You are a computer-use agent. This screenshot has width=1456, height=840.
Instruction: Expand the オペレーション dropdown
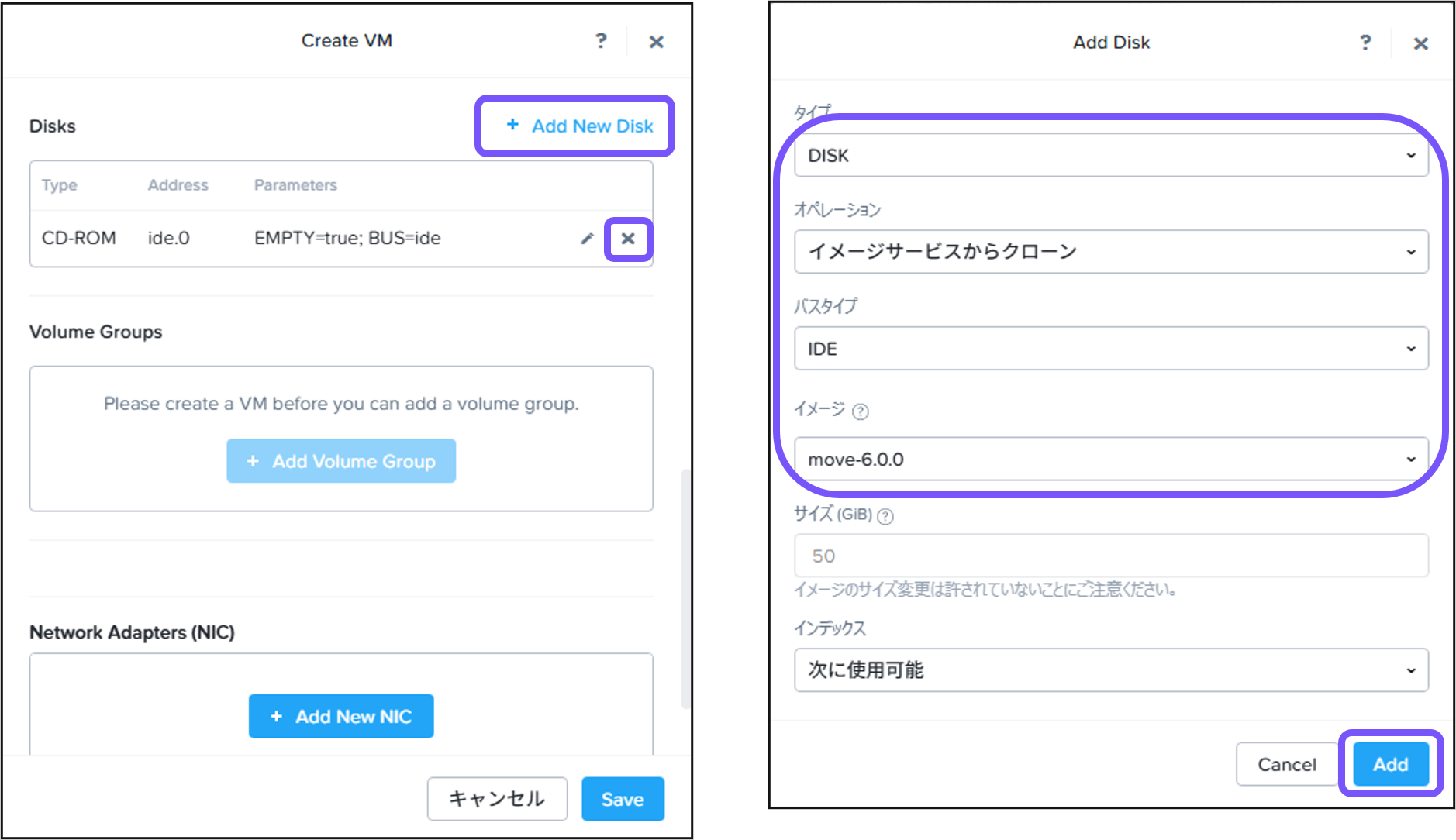pos(1110,252)
